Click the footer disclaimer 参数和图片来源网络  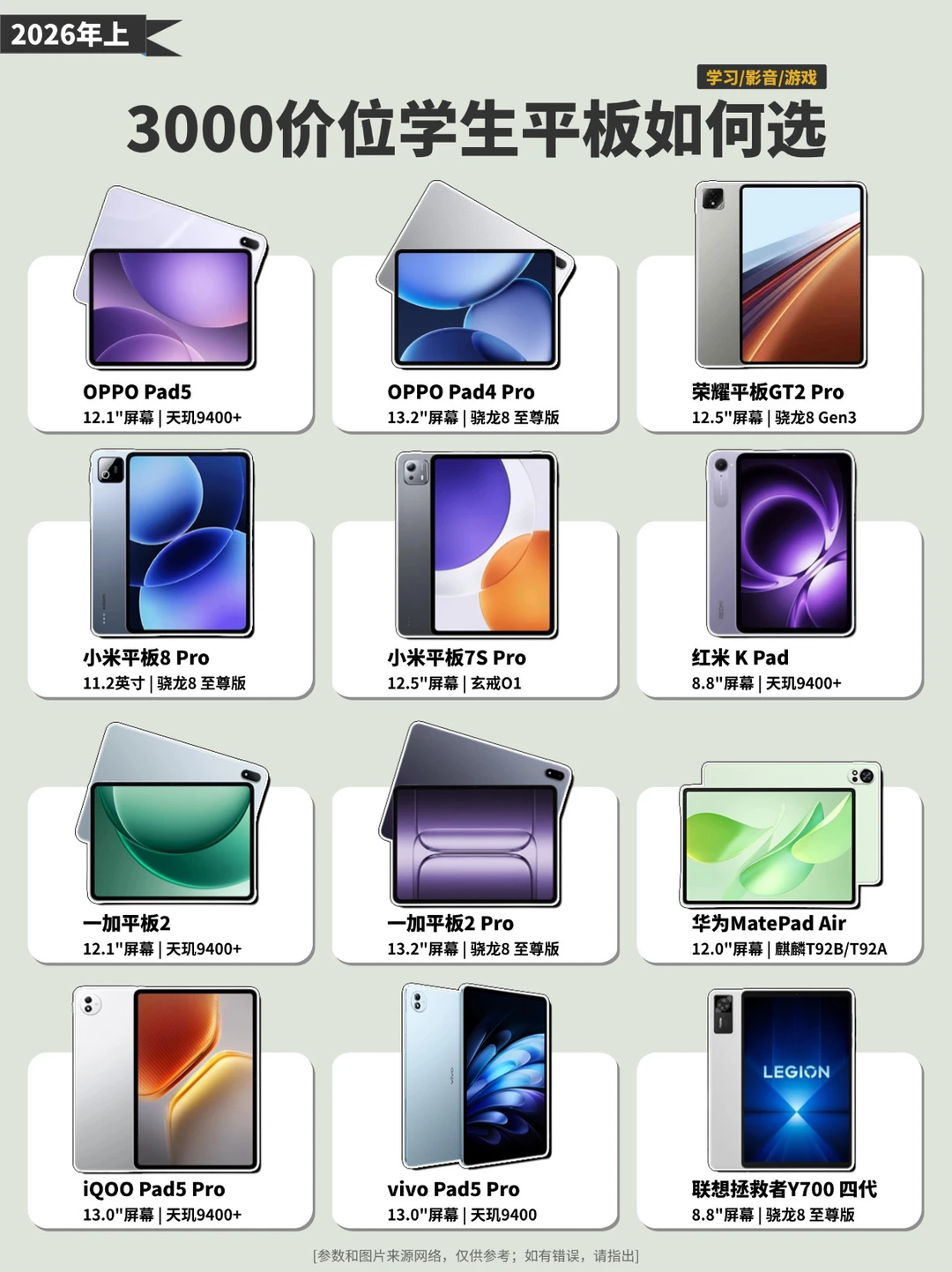[x=476, y=1255]
